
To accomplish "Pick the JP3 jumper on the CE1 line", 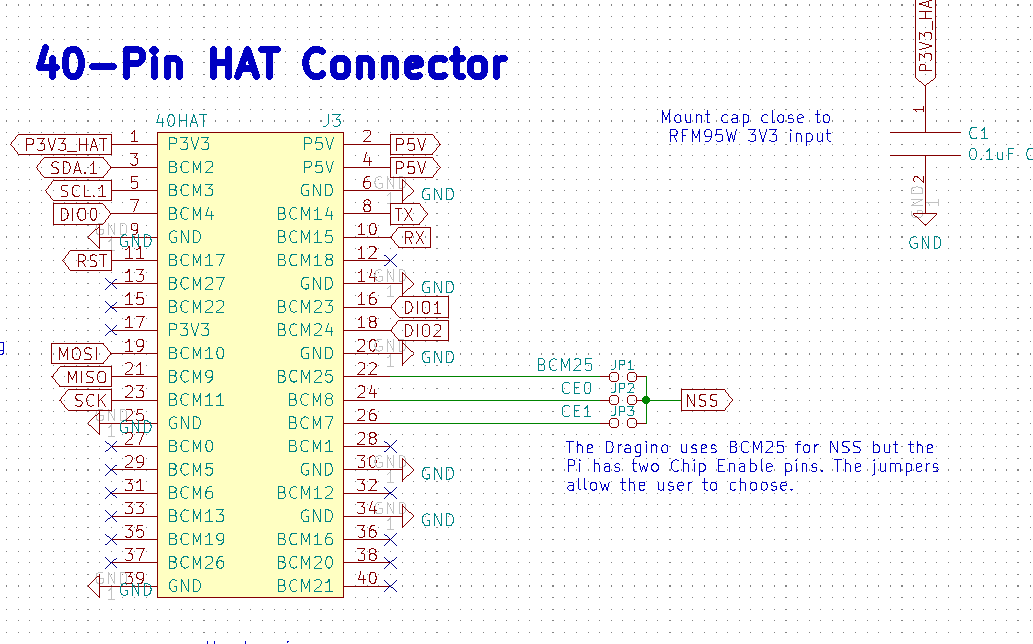I will (x=624, y=423).
